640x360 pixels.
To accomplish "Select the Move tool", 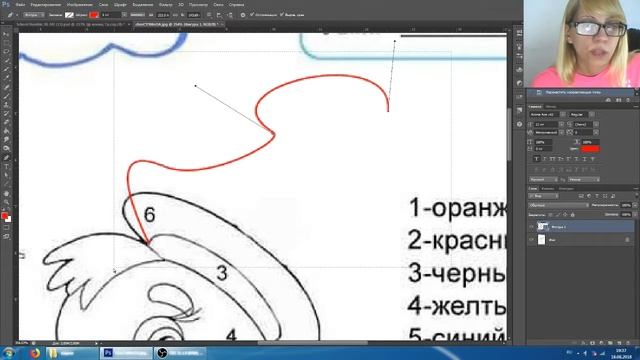I will tap(7, 34).
